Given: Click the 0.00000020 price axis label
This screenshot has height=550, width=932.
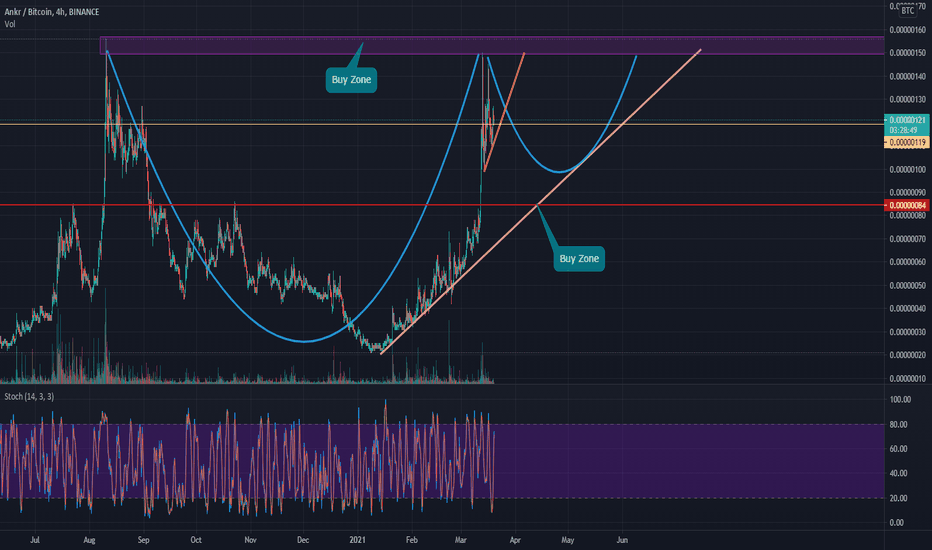Looking at the screenshot, I should click(x=908, y=355).
